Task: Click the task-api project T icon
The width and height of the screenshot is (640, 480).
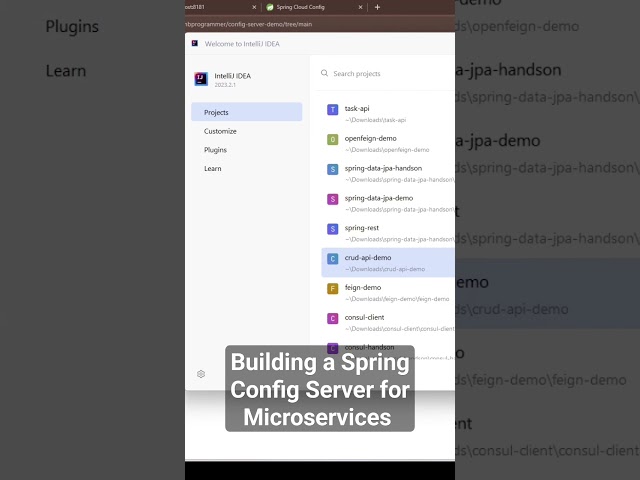Action: click(333, 109)
